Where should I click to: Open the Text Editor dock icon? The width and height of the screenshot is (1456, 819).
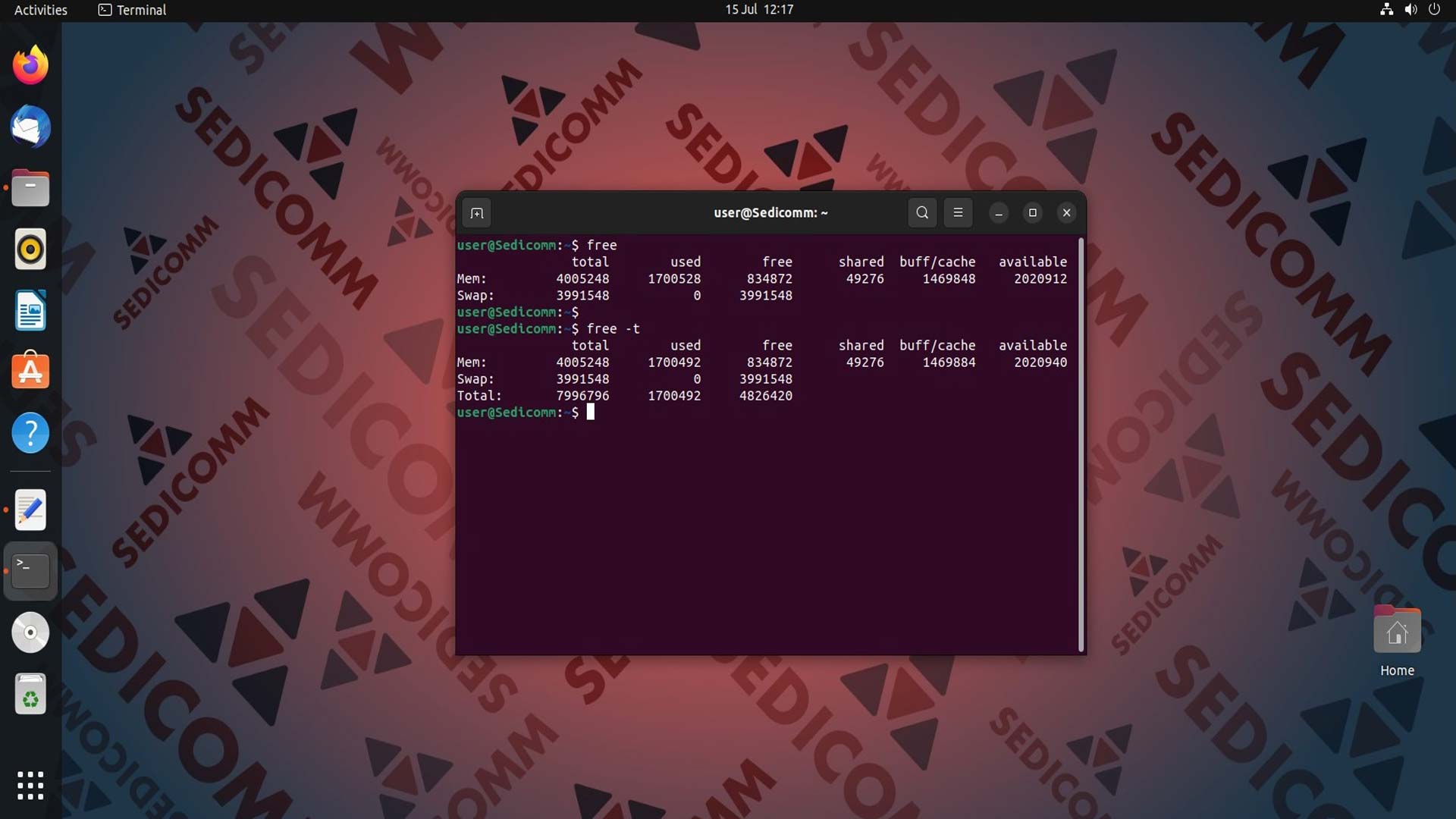pos(30,510)
